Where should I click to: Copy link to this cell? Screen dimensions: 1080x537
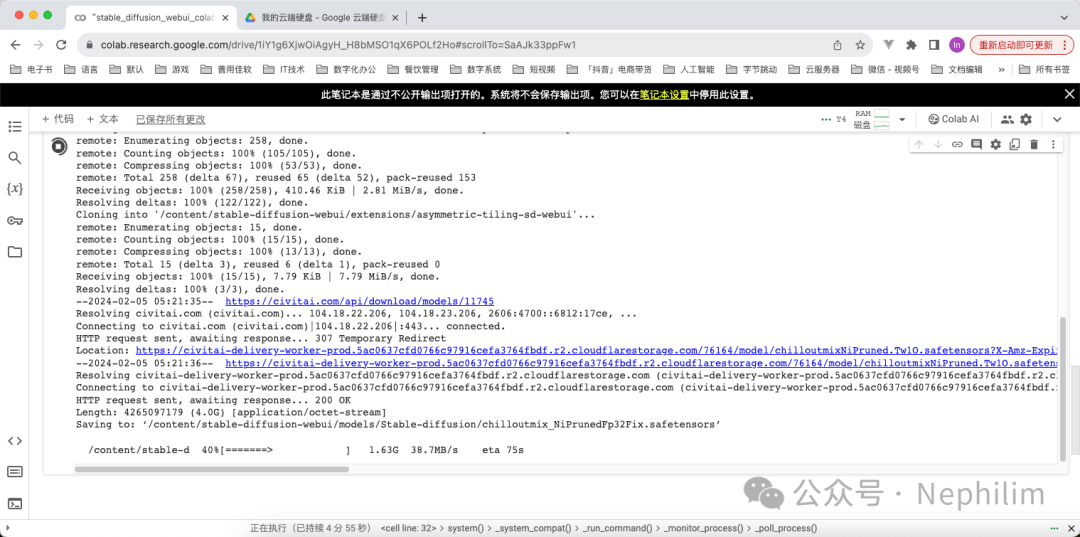[x=957, y=144]
